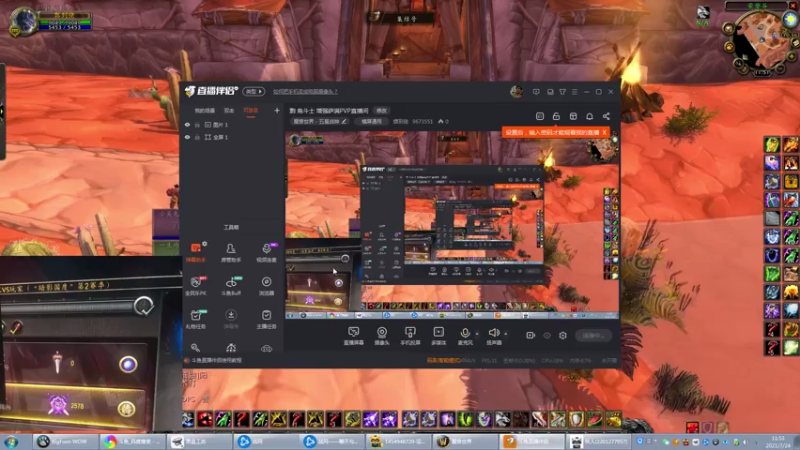Click the key-shaped tool icon in toolbox
800x450 pixels.
click(x=195, y=348)
